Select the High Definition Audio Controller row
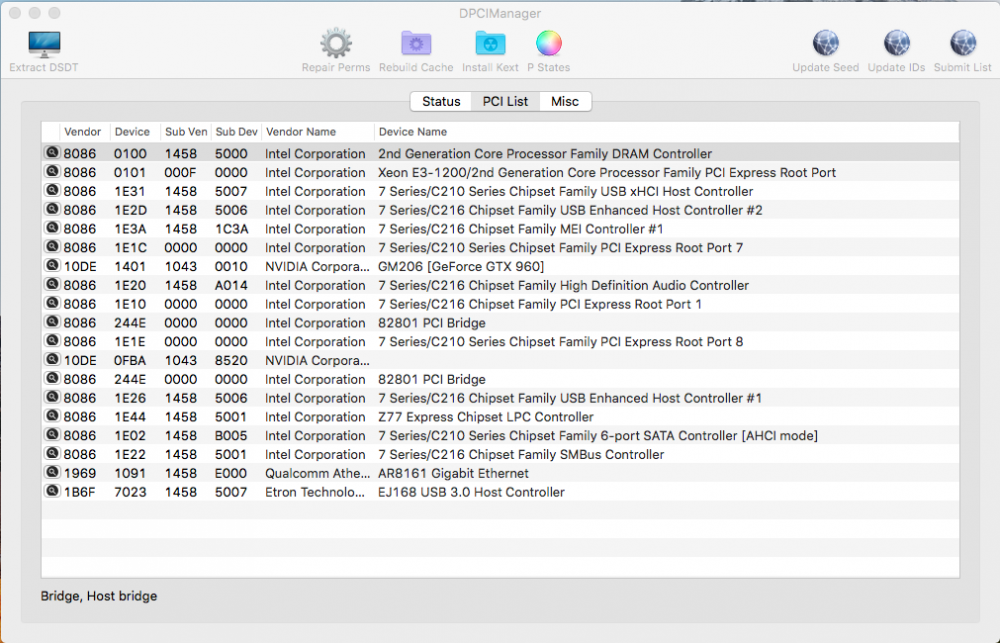The width and height of the screenshot is (1000, 643). pos(500,285)
